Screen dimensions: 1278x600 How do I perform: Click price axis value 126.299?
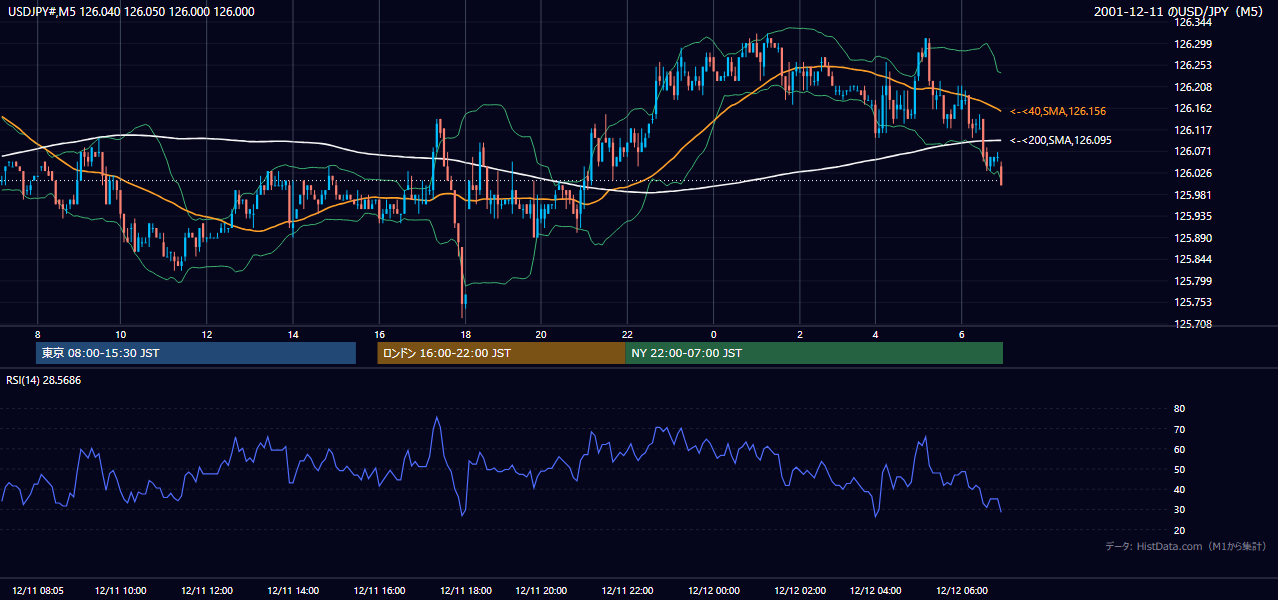(x=1192, y=44)
